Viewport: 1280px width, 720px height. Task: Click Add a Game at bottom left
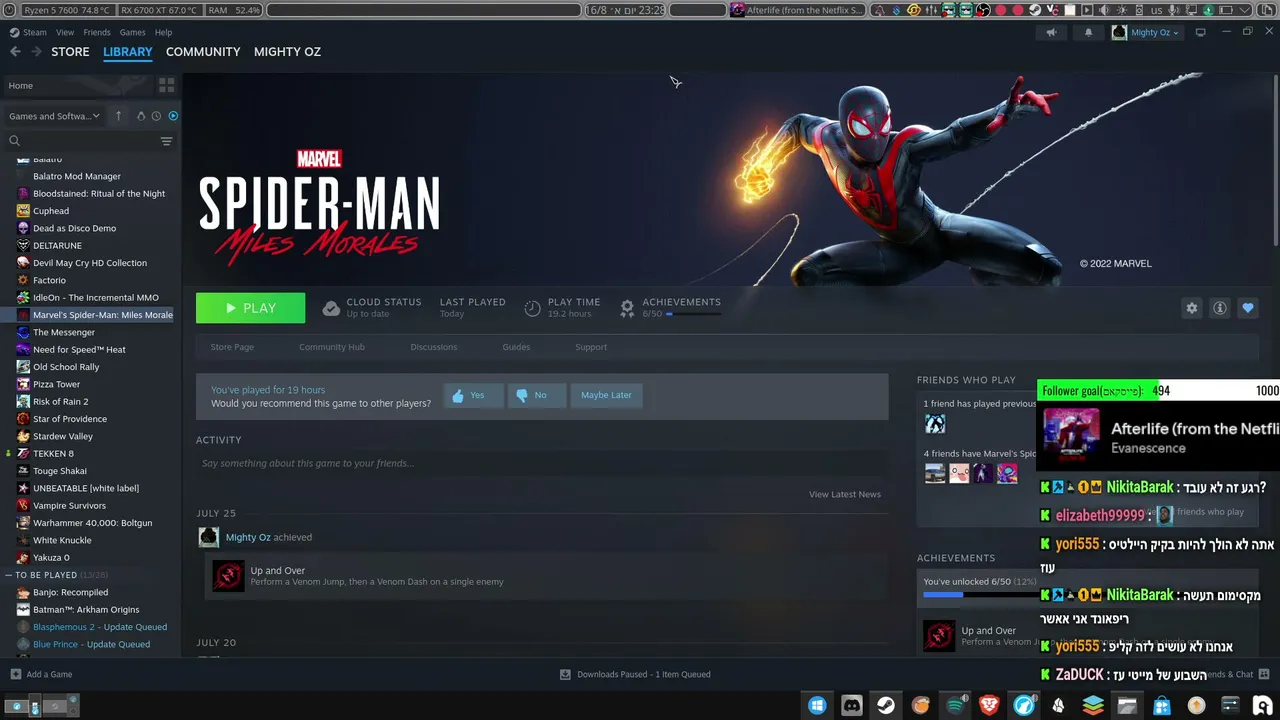tap(41, 674)
